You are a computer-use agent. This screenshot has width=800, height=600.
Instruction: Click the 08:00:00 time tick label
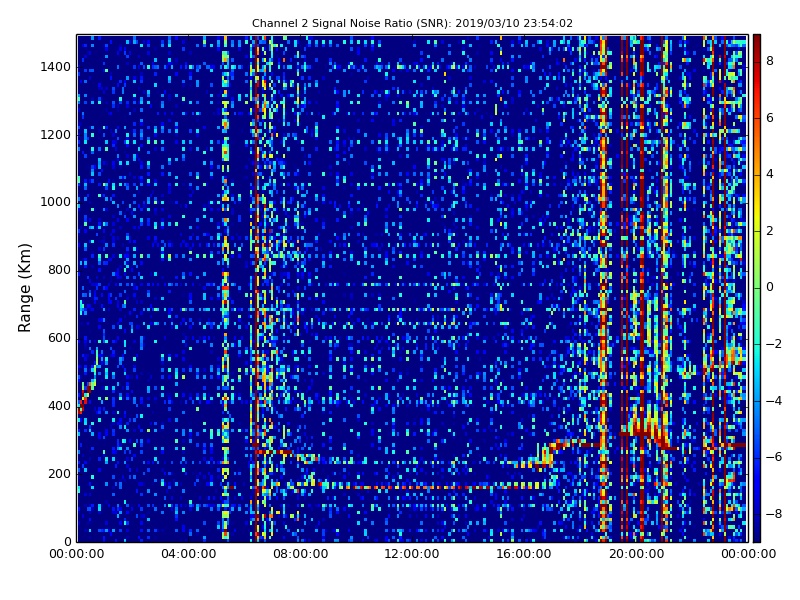(x=301, y=554)
